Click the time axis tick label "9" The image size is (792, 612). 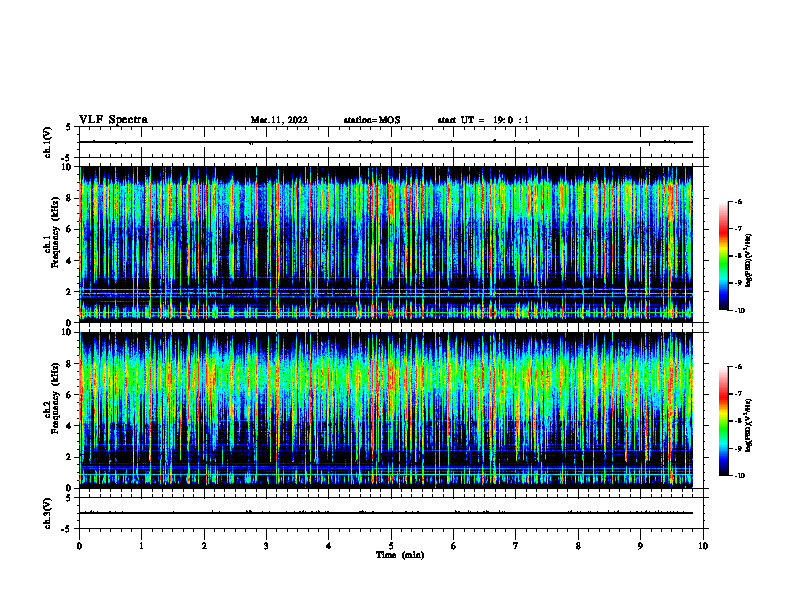[640, 546]
